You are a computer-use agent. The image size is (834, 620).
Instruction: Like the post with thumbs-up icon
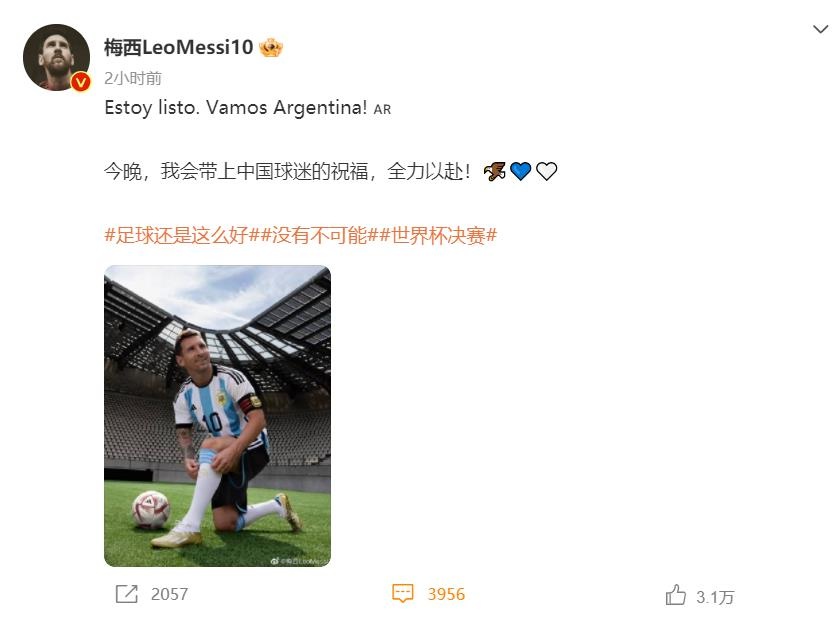[x=675, y=595]
